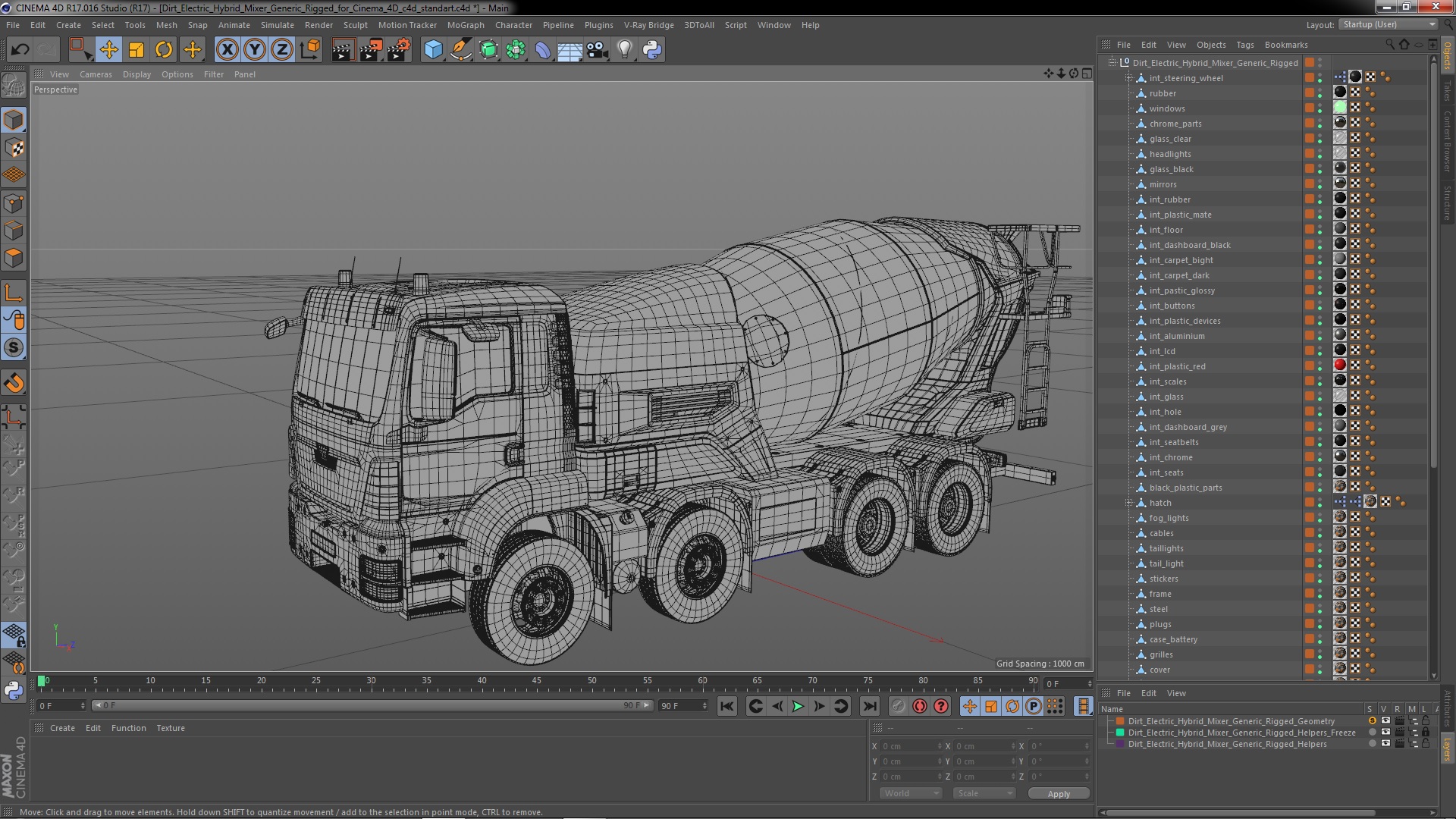Click the Undo arrow icon
1456x819 pixels.
point(20,50)
